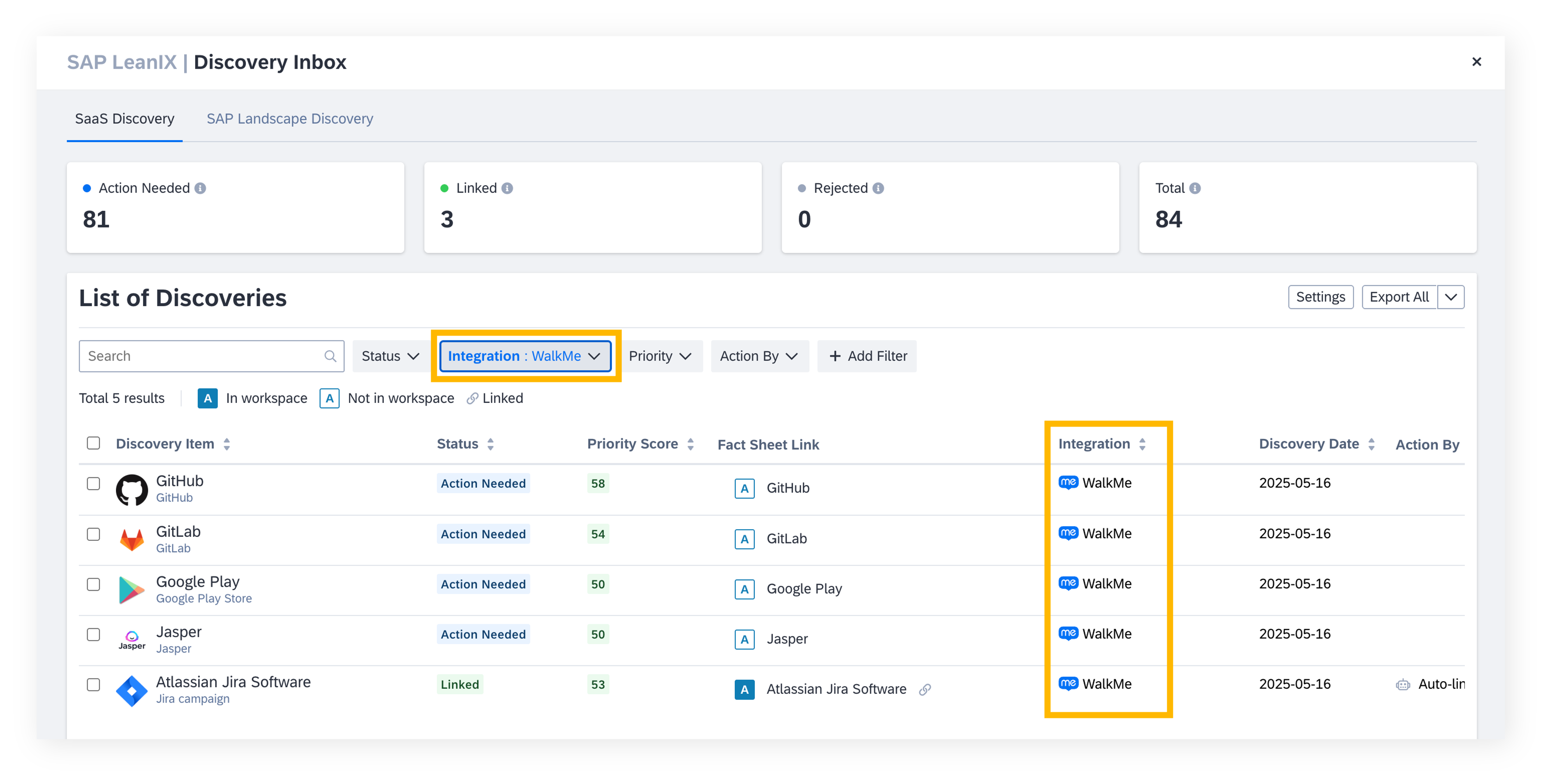
Task: Select the GitLab row checkbox
Action: [93, 534]
